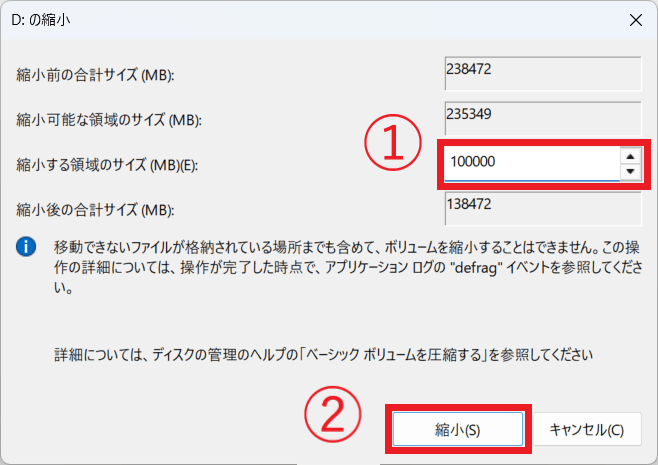Click the 縮小前の合計サイズ (MB) label
The height and width of the screenshot is (465, 658).
(96, 75)
